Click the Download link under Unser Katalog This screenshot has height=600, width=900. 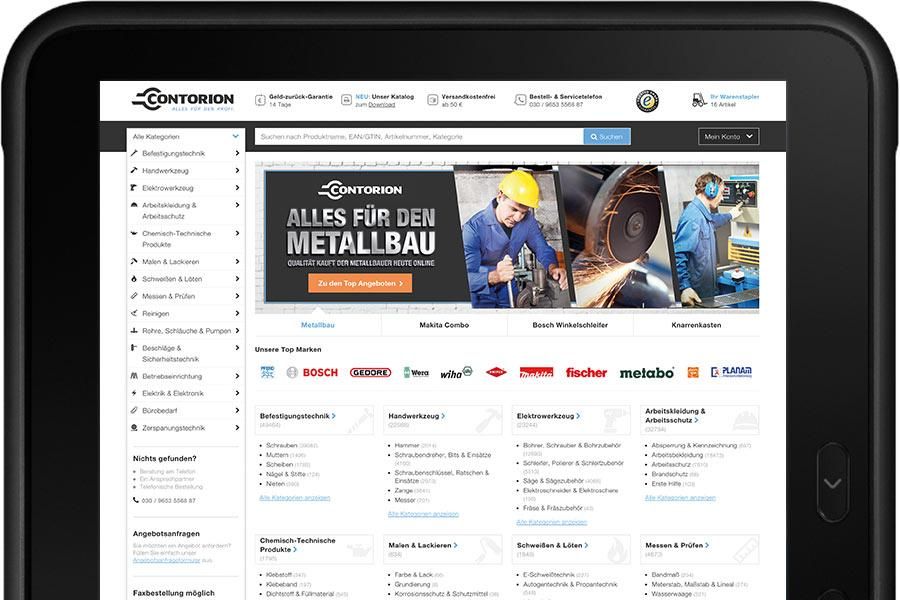380,103
